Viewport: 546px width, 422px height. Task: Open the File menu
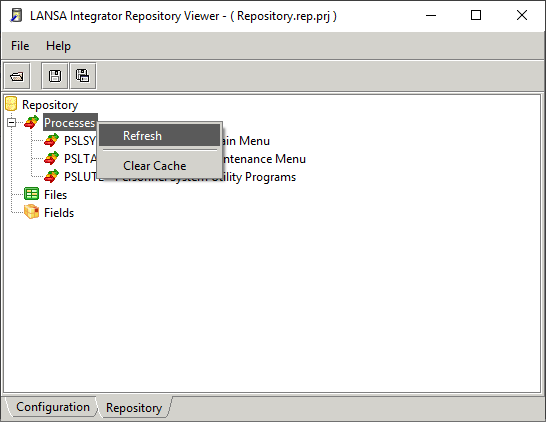(x=20, y=46)
